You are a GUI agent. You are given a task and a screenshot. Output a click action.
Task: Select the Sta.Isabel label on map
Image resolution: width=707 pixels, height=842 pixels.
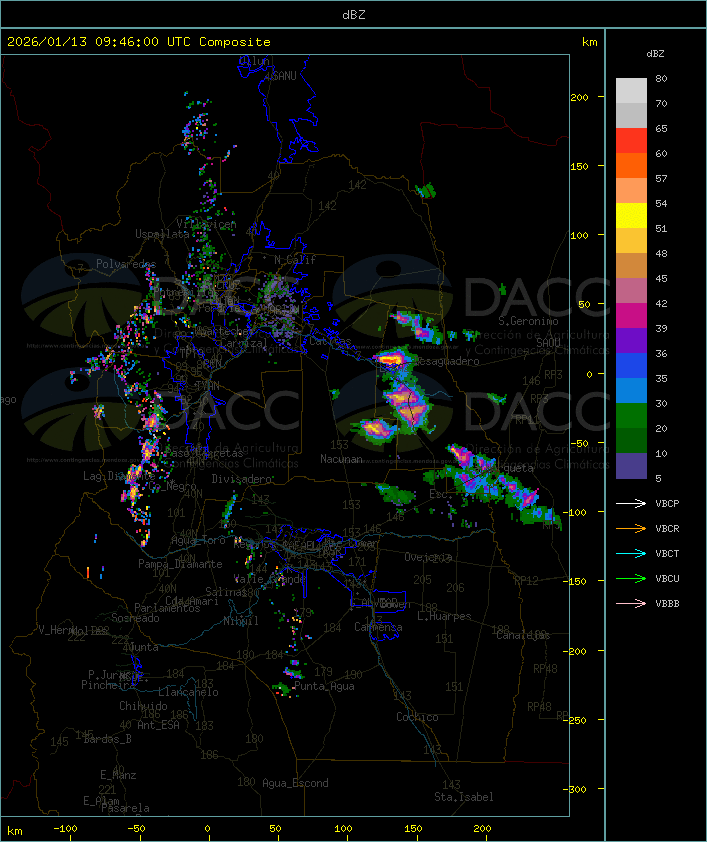(x=463, y=797)
